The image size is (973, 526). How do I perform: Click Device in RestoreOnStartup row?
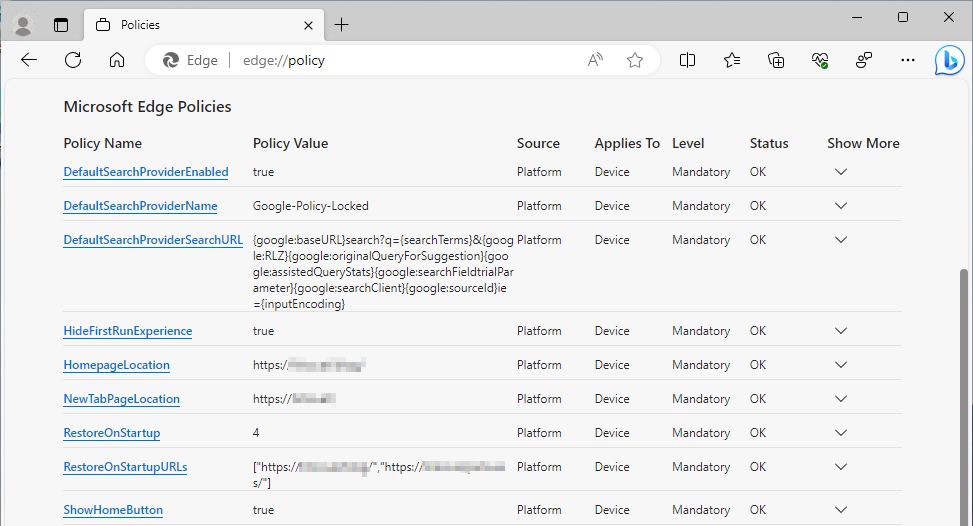click(x=612, y=433)
